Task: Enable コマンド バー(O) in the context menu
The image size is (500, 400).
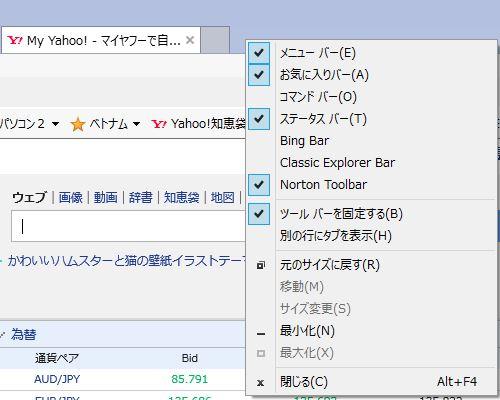Action: click(371, 97)
